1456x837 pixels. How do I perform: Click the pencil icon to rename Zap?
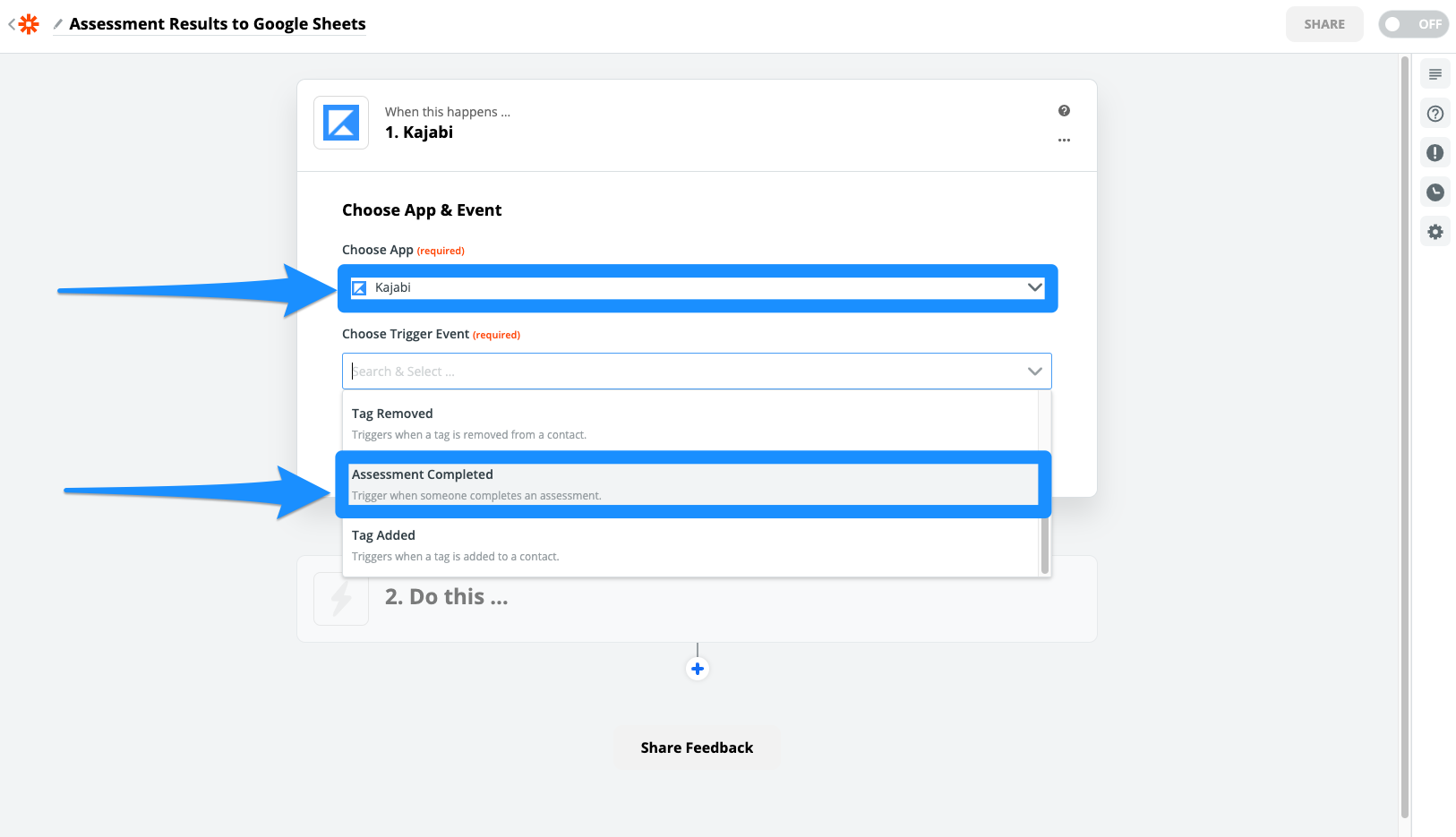[x=58, y=24]
